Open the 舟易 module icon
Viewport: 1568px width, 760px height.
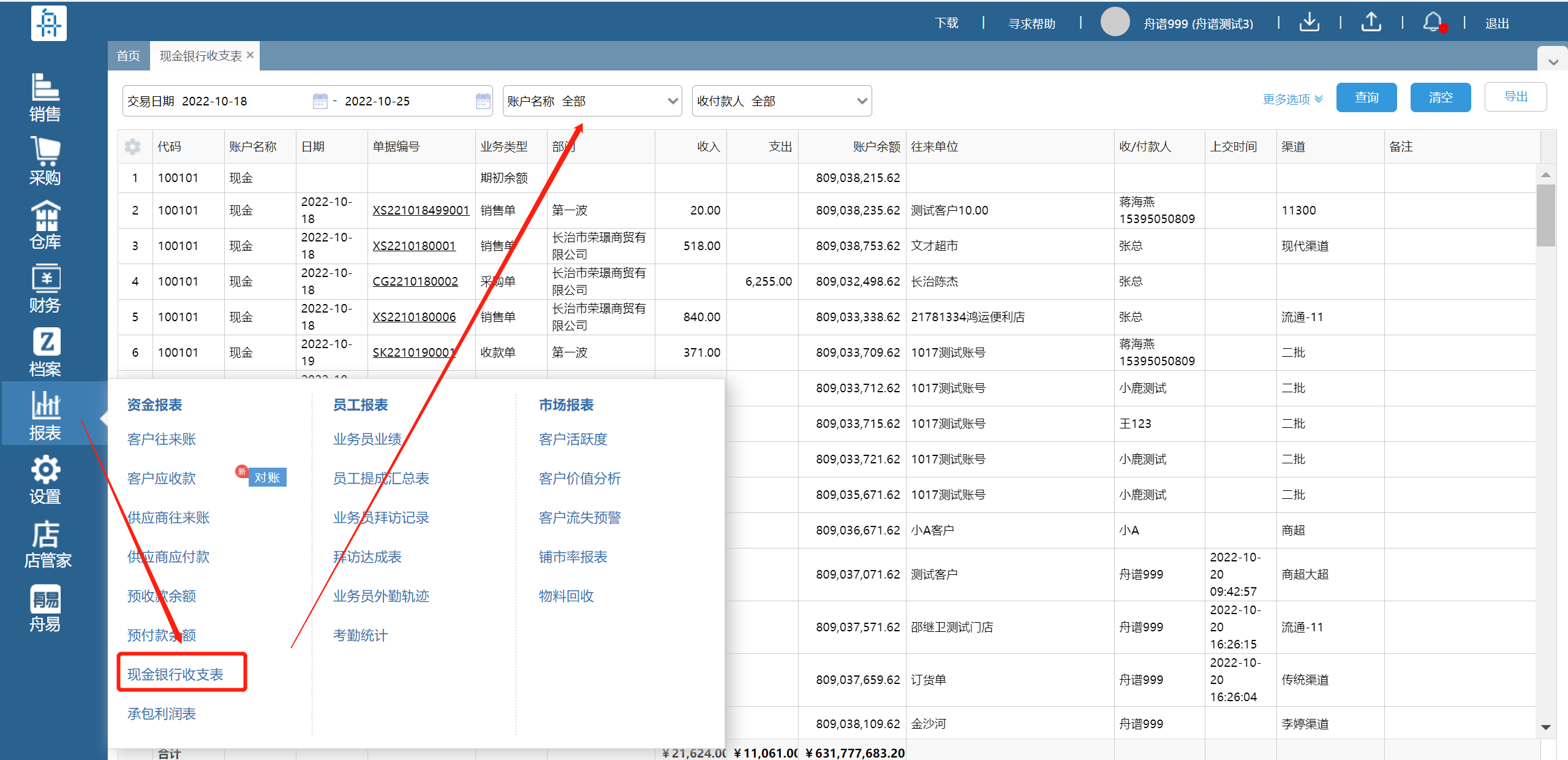pos(45,608)
